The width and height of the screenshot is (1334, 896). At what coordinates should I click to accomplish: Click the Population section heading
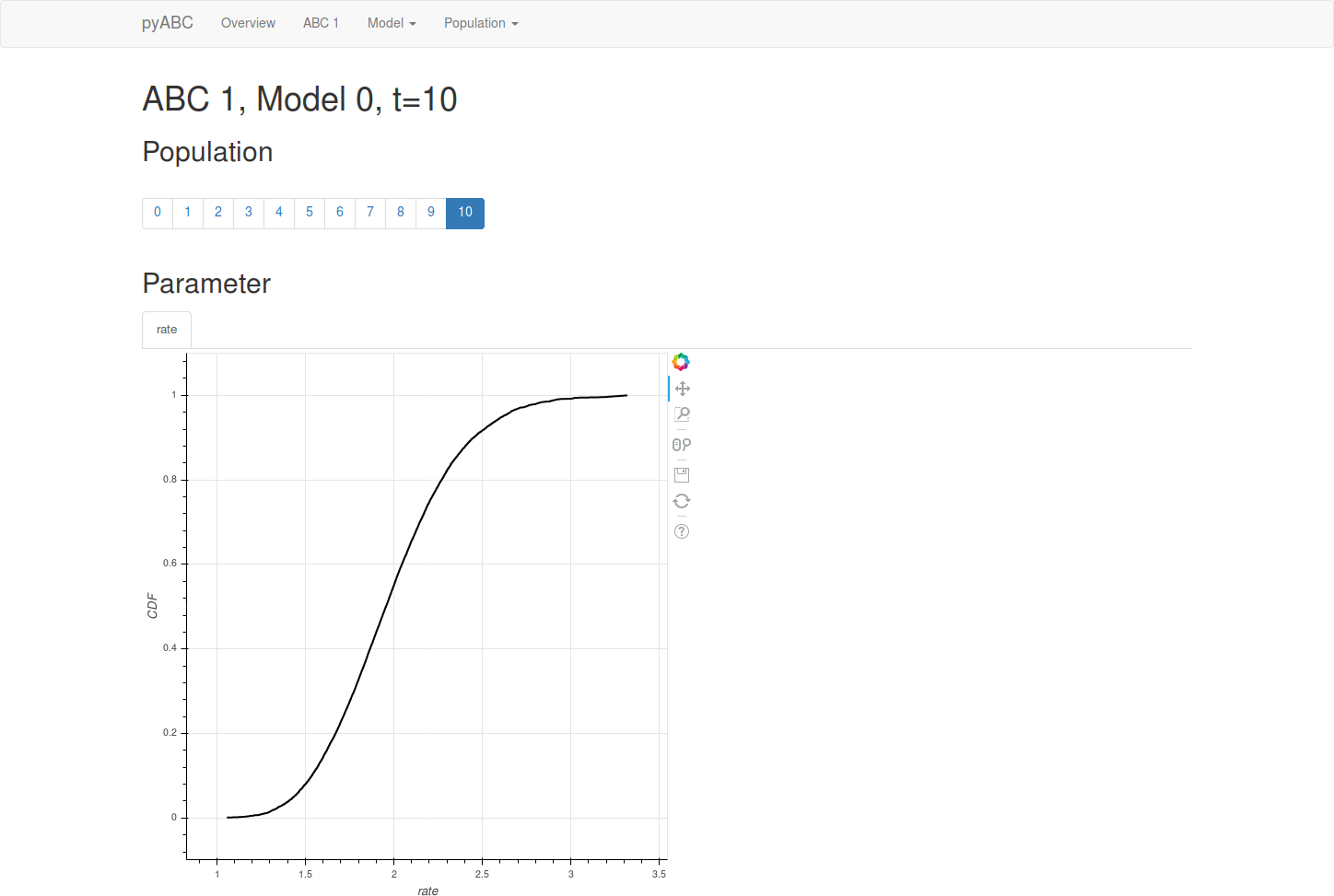click(207, 152)
